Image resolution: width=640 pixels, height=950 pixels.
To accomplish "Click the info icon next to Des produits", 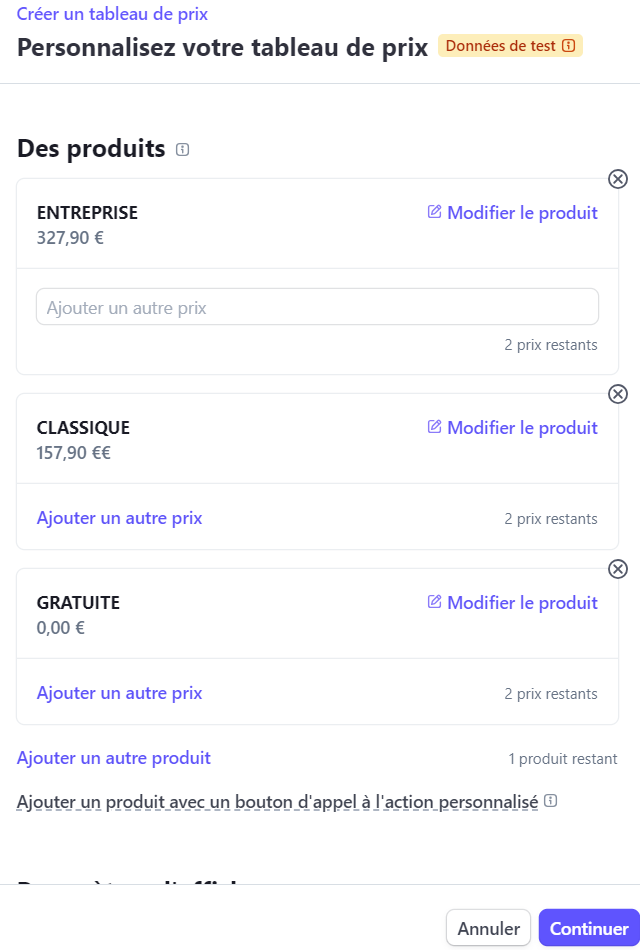I will [x=182, y=149].
